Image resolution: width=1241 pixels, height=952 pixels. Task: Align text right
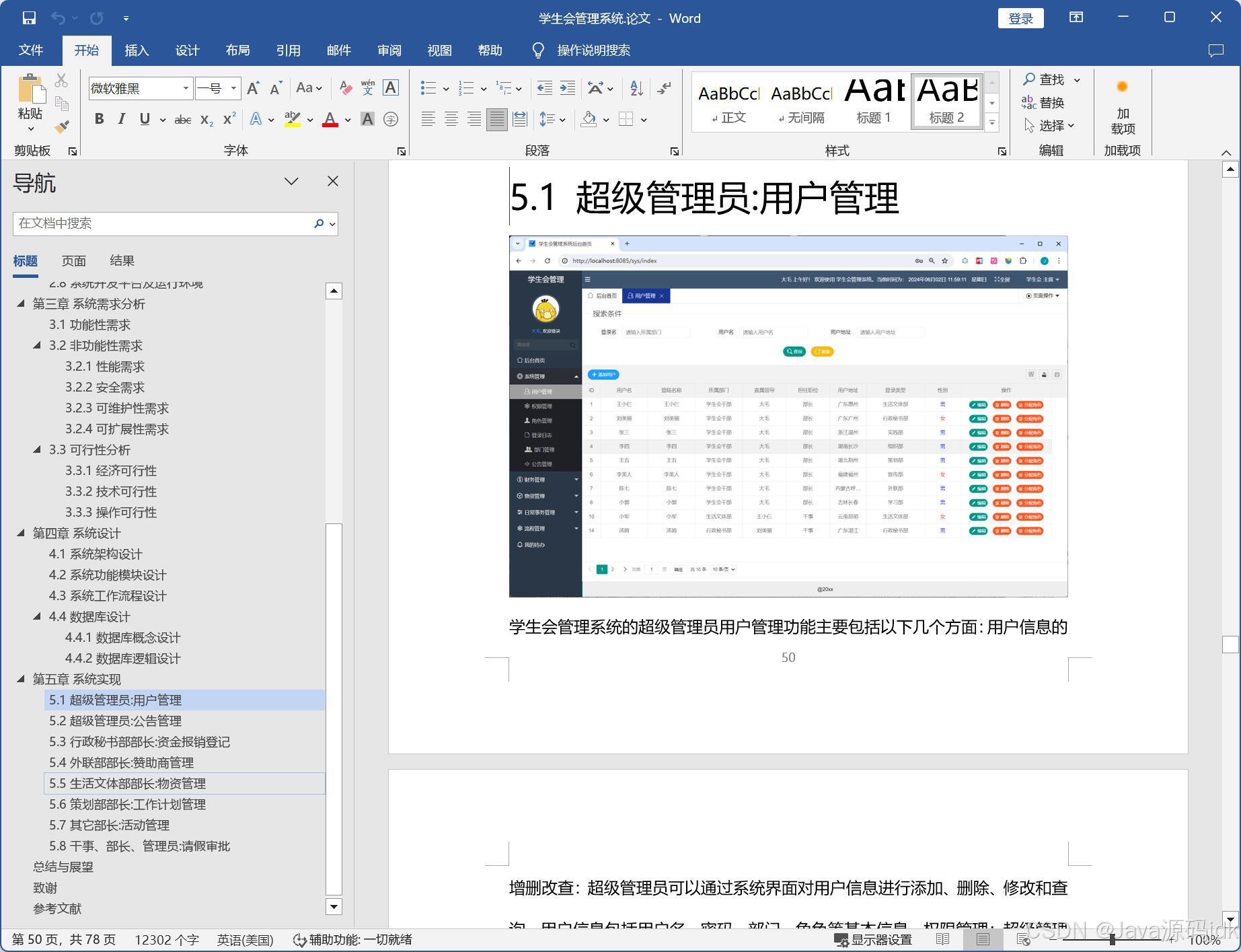[x=474, y=120]
